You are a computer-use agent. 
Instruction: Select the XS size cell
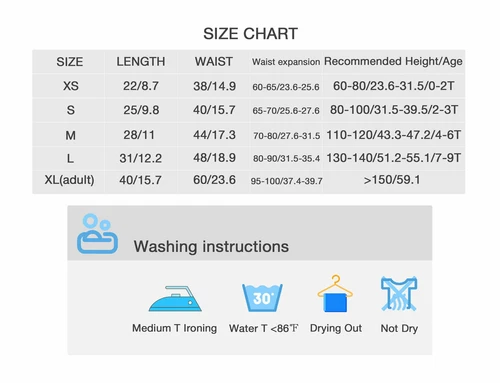(x=71, y=86)
